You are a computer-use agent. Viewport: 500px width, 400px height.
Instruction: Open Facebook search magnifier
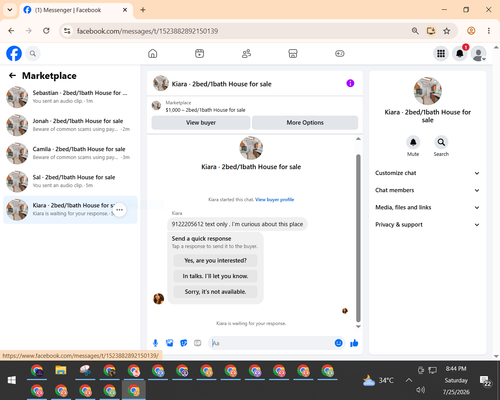[x=33, y=53]
